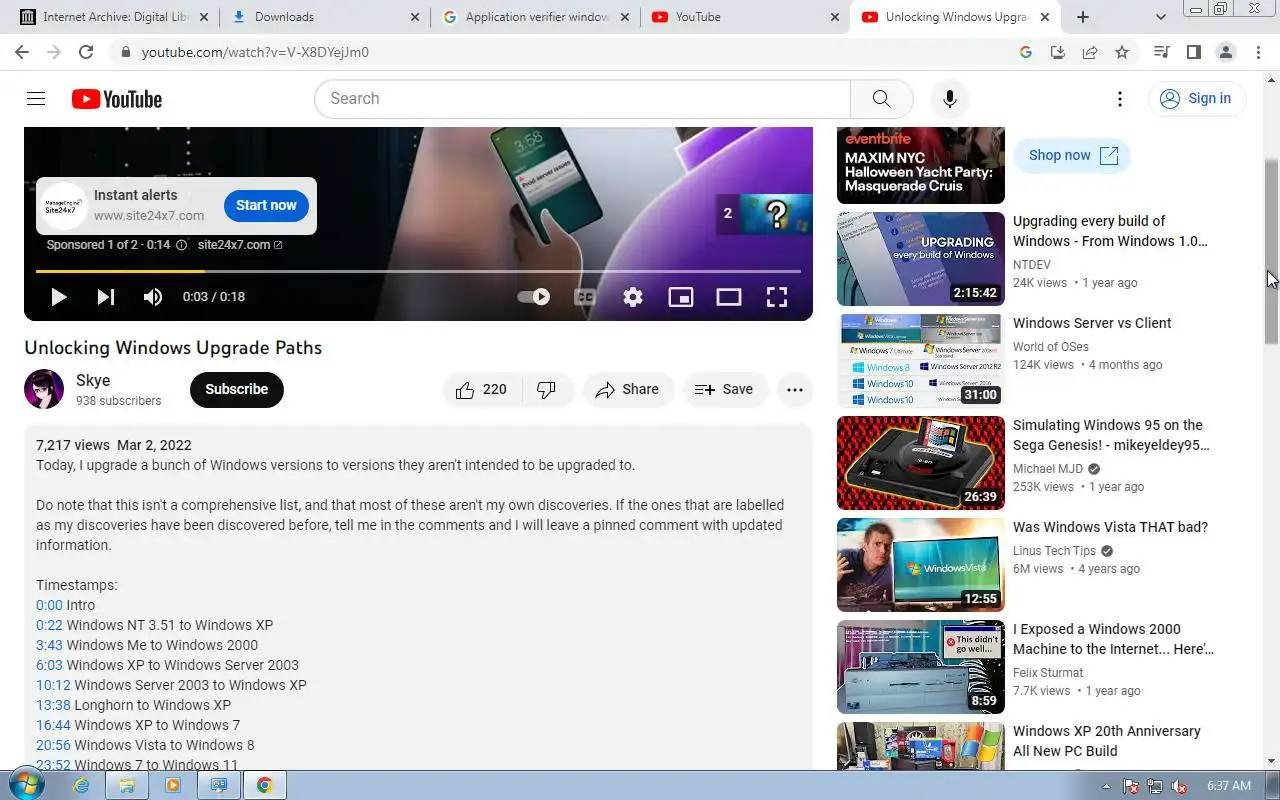Like the video with thumbs up

click(x=481, y=390)
